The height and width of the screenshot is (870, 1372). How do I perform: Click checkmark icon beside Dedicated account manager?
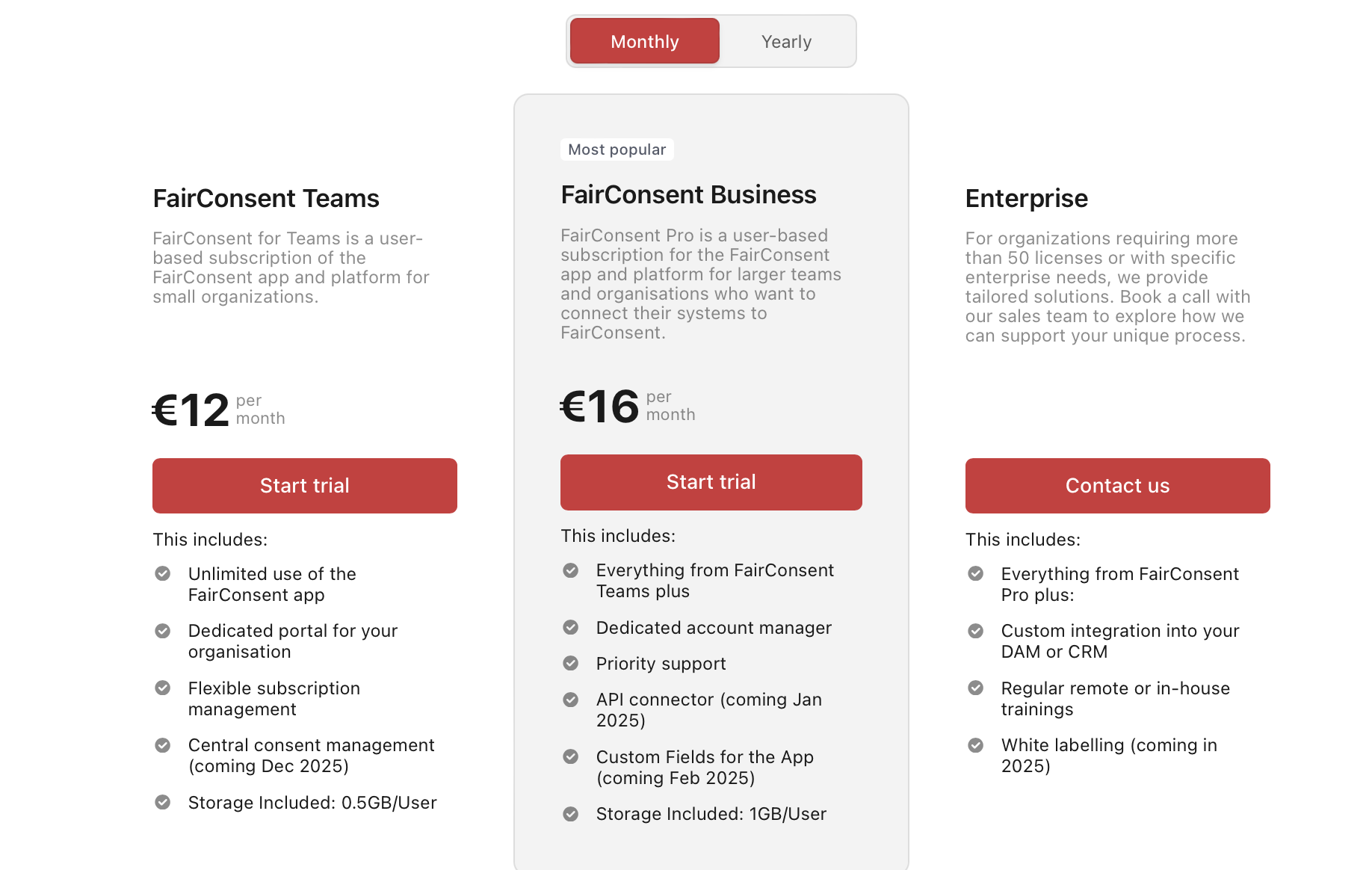tap(571, 627)
